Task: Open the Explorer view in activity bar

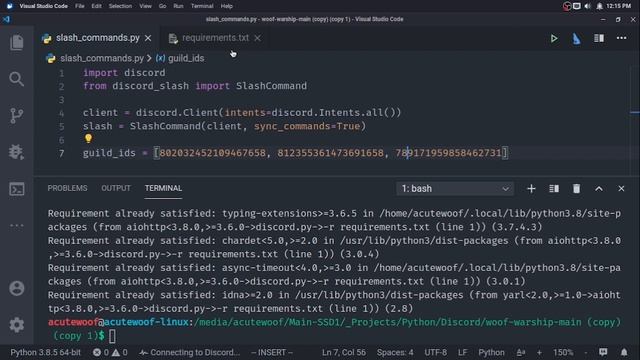Action: 17,42
